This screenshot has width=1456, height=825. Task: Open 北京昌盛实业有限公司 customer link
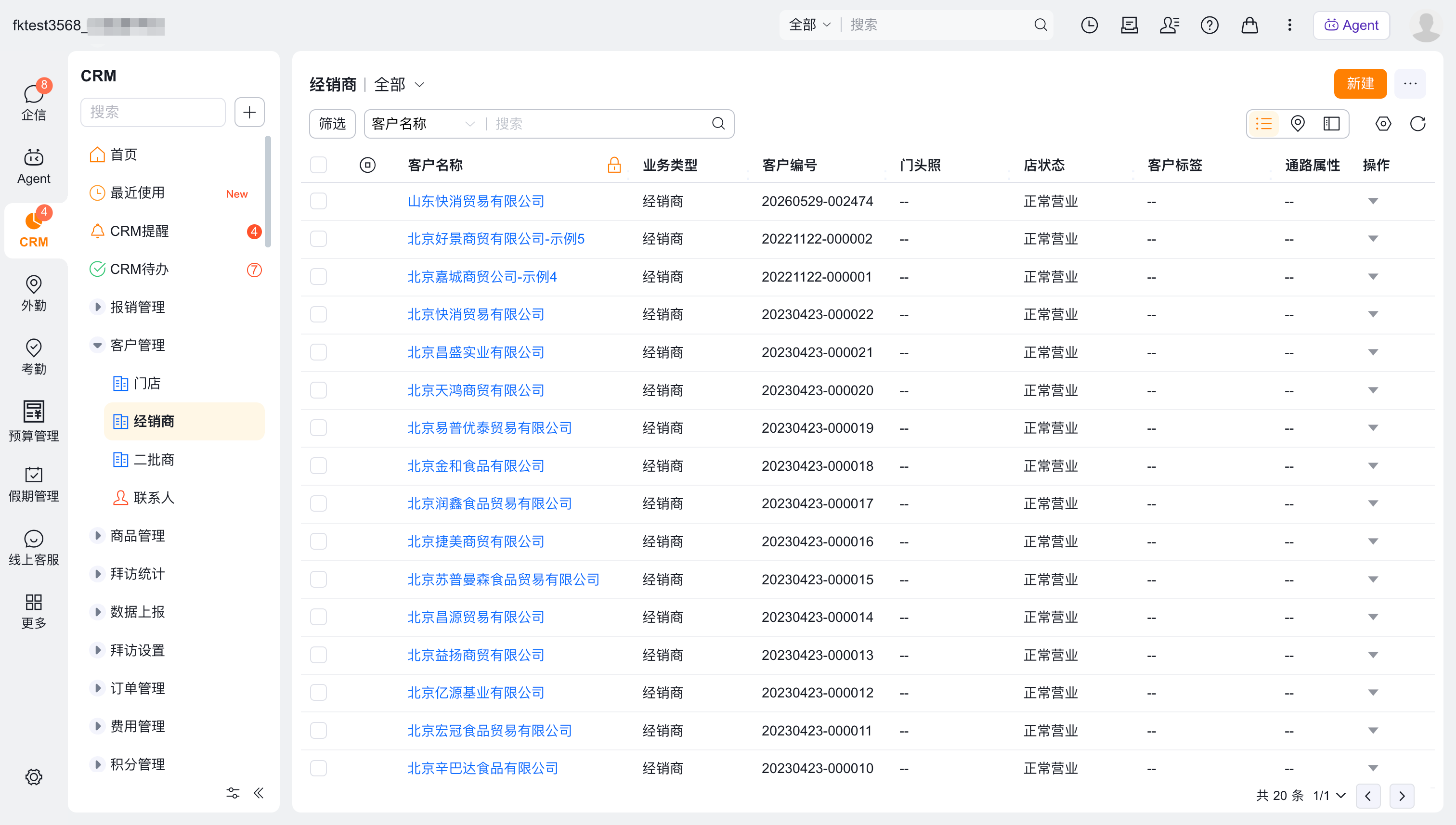476,352
